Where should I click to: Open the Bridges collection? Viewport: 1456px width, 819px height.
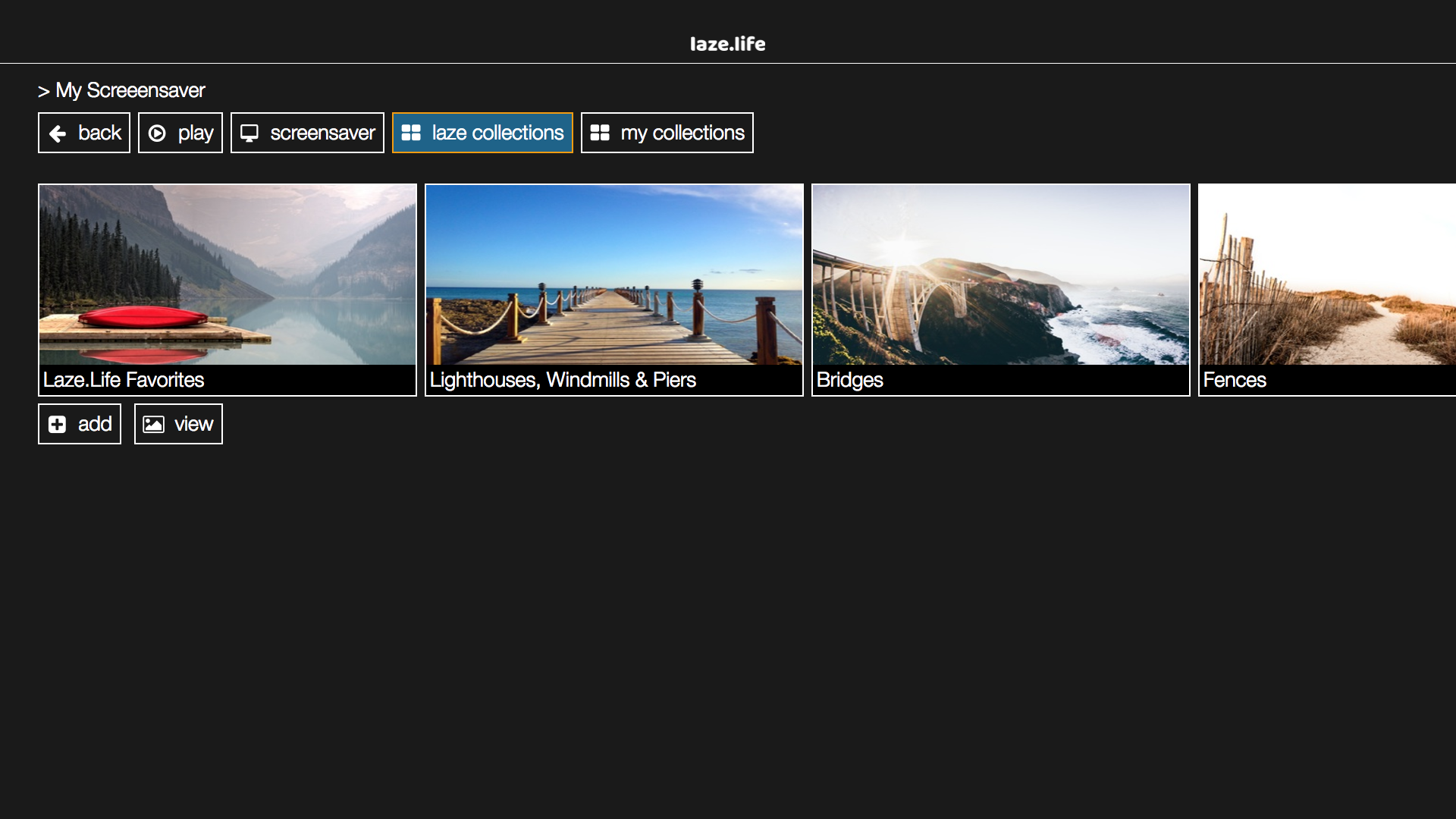coord(1000,290)
